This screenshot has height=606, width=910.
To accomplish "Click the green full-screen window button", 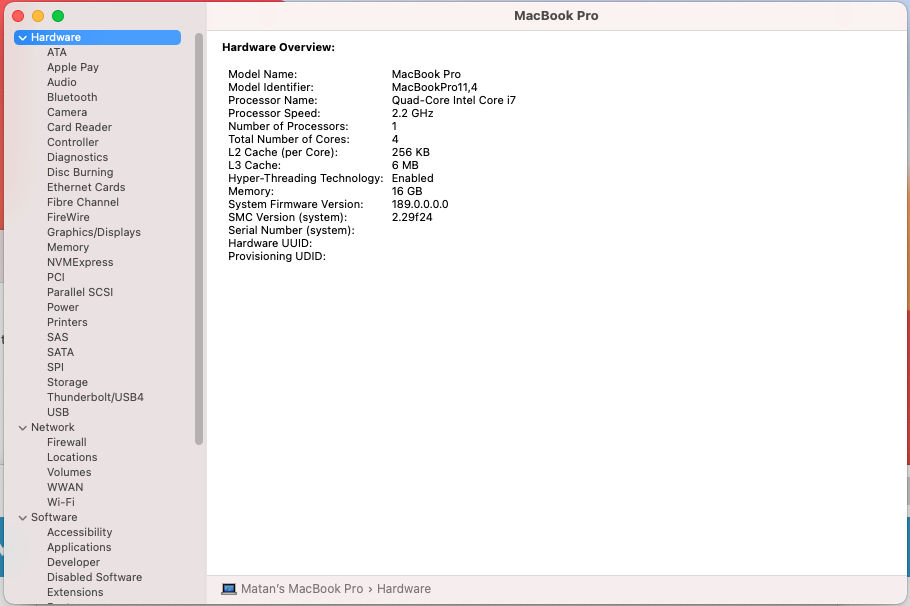I will tap(58, 16).
